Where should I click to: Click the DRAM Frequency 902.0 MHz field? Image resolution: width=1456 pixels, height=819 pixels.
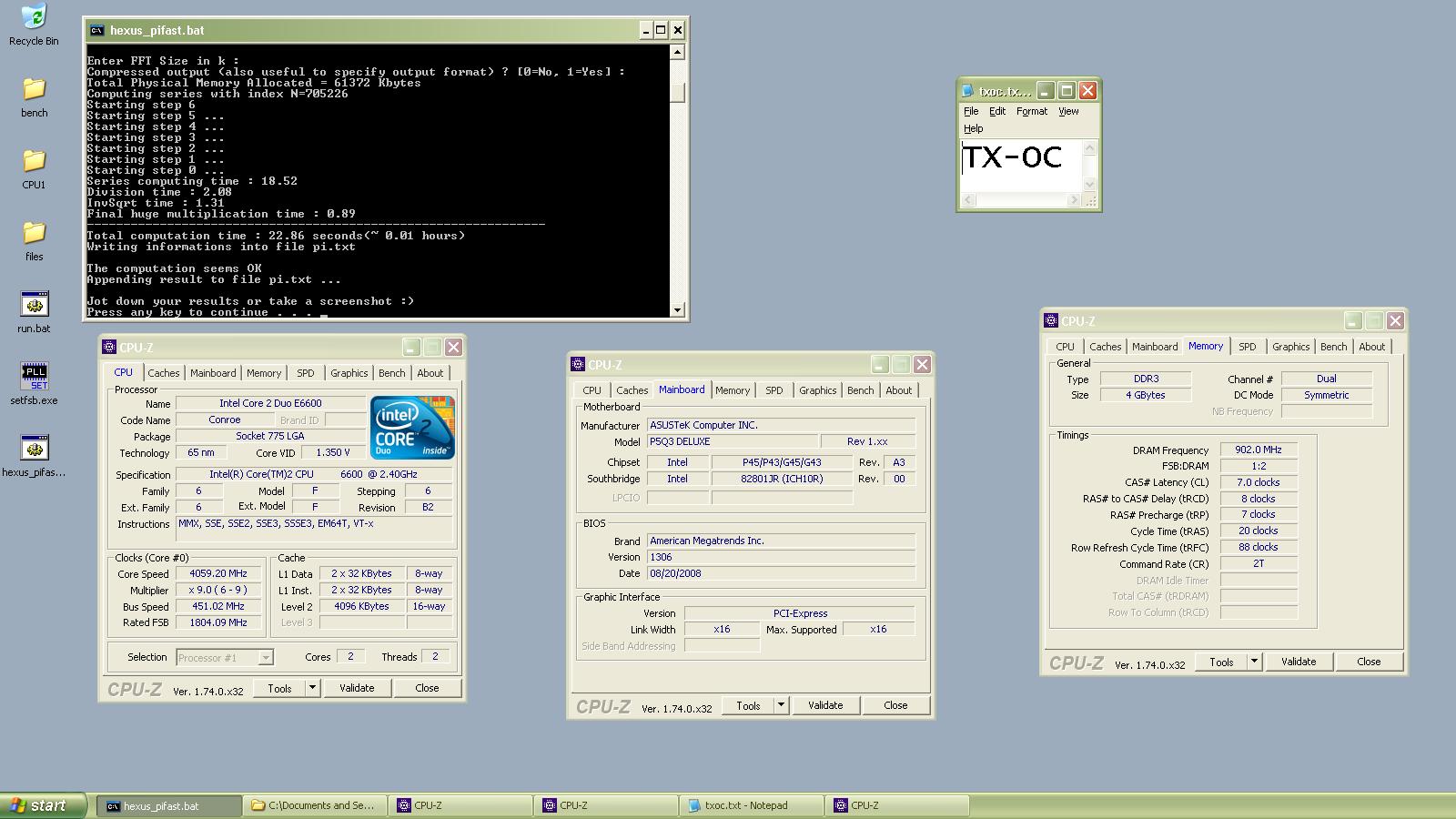coord(1259,450)
